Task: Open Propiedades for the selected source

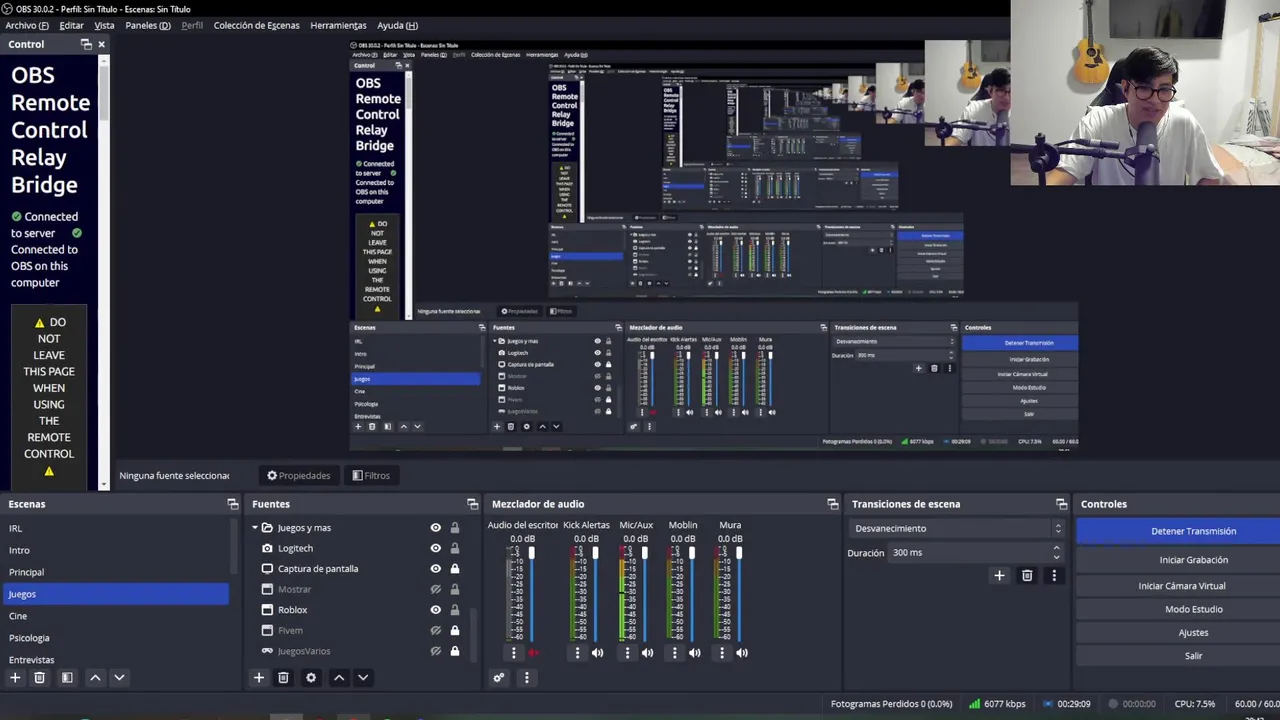Action: coord(298,476)
